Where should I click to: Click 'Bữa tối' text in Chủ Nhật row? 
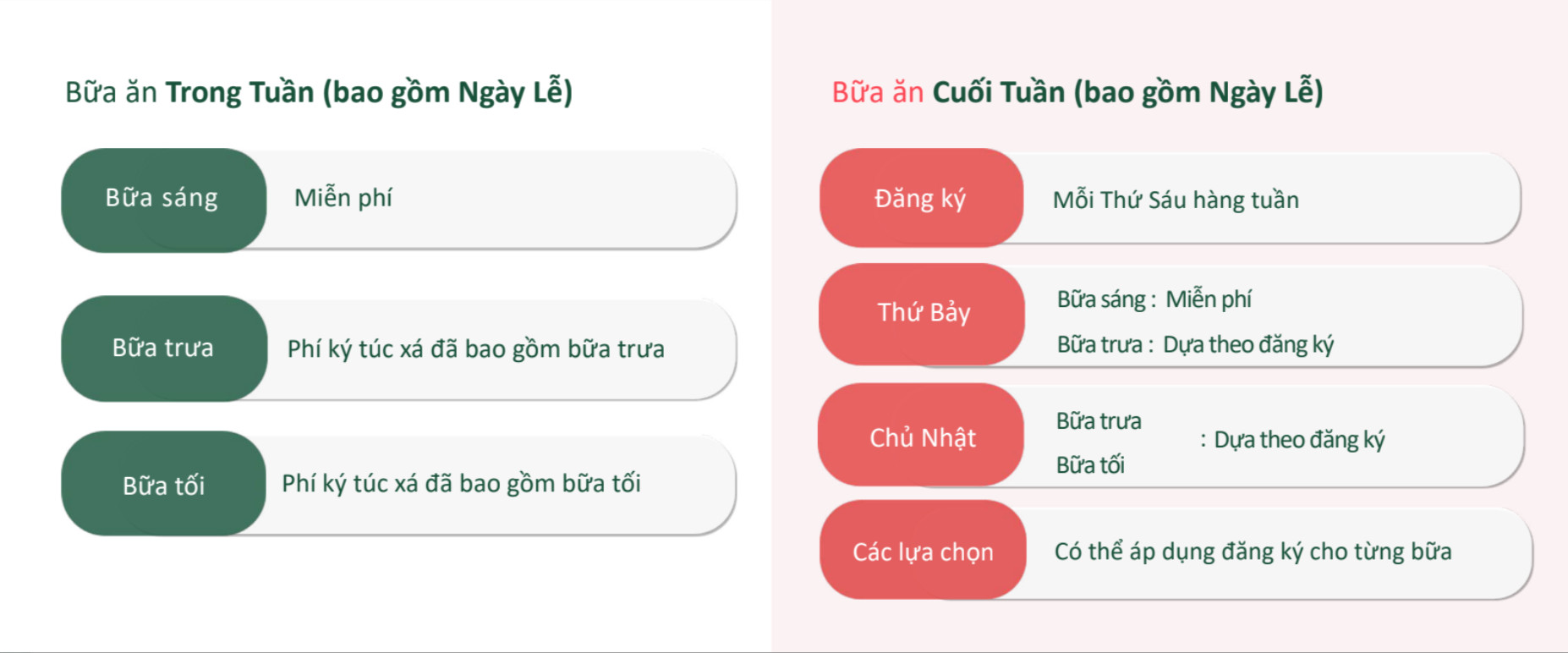point(1090,465)
